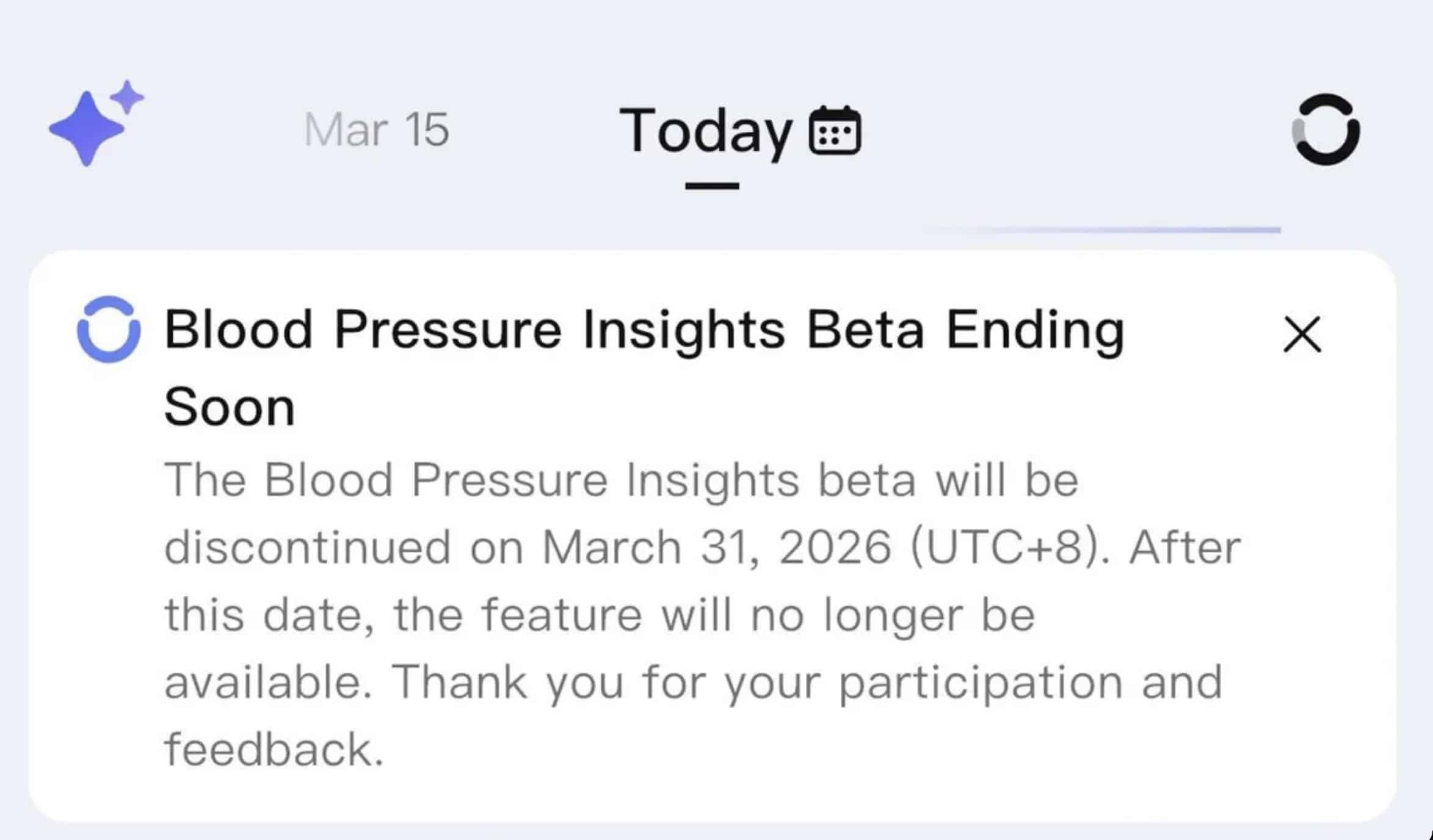Screen dimensions: 1433x840
Task: Open the calendar date picker icon
Action: click(835, 131)
